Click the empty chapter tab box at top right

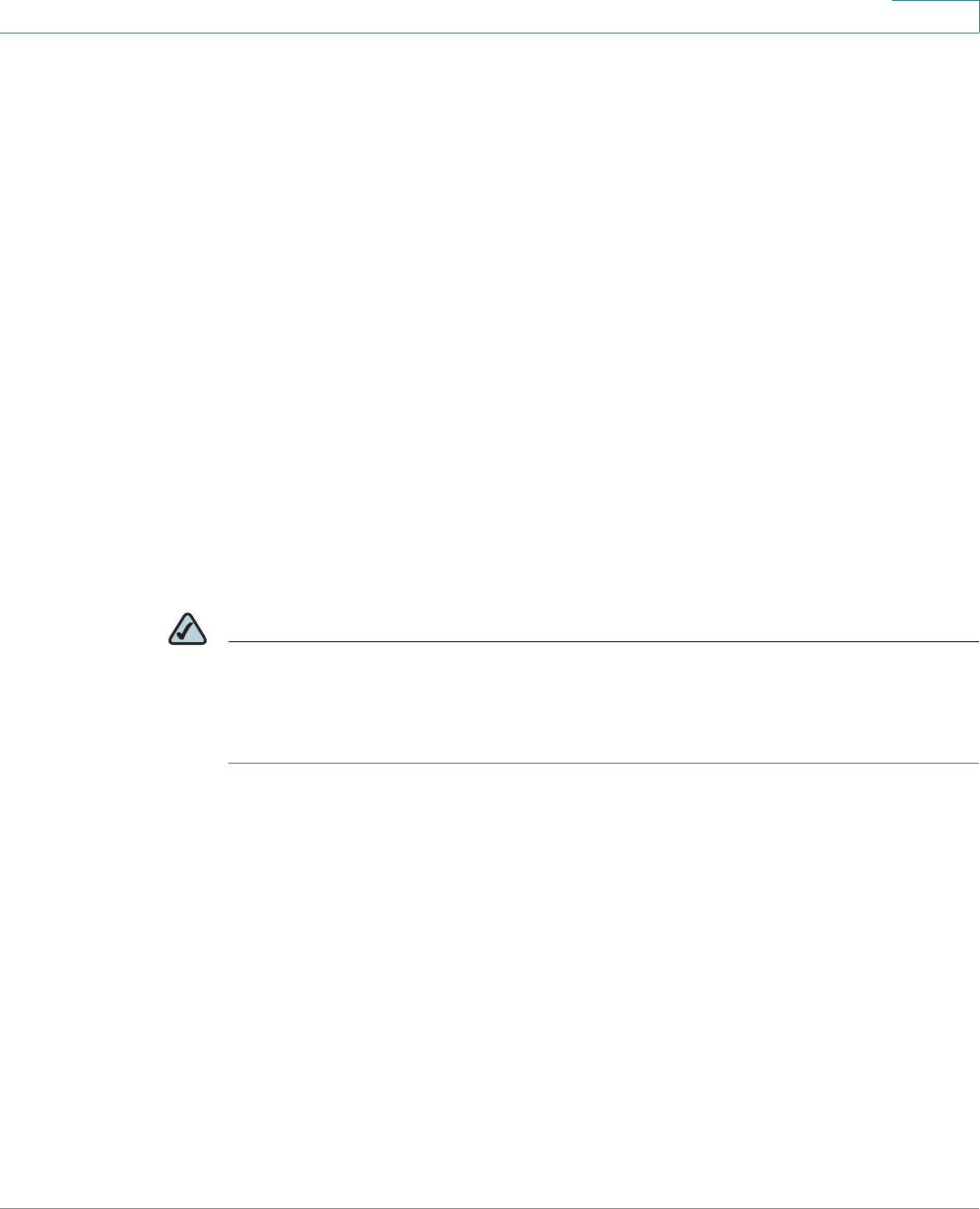935,16
